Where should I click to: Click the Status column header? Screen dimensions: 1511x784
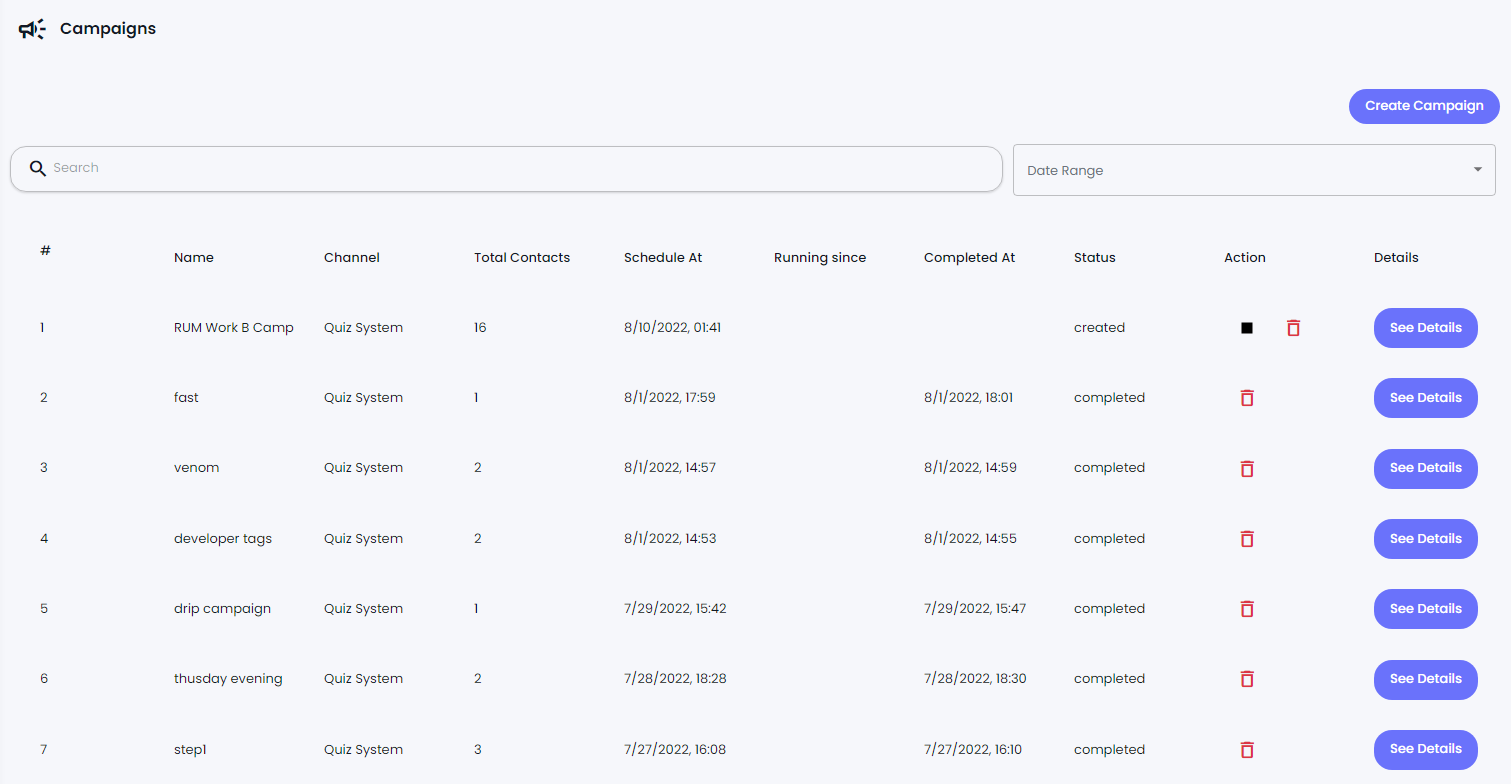coord(1095,258)
